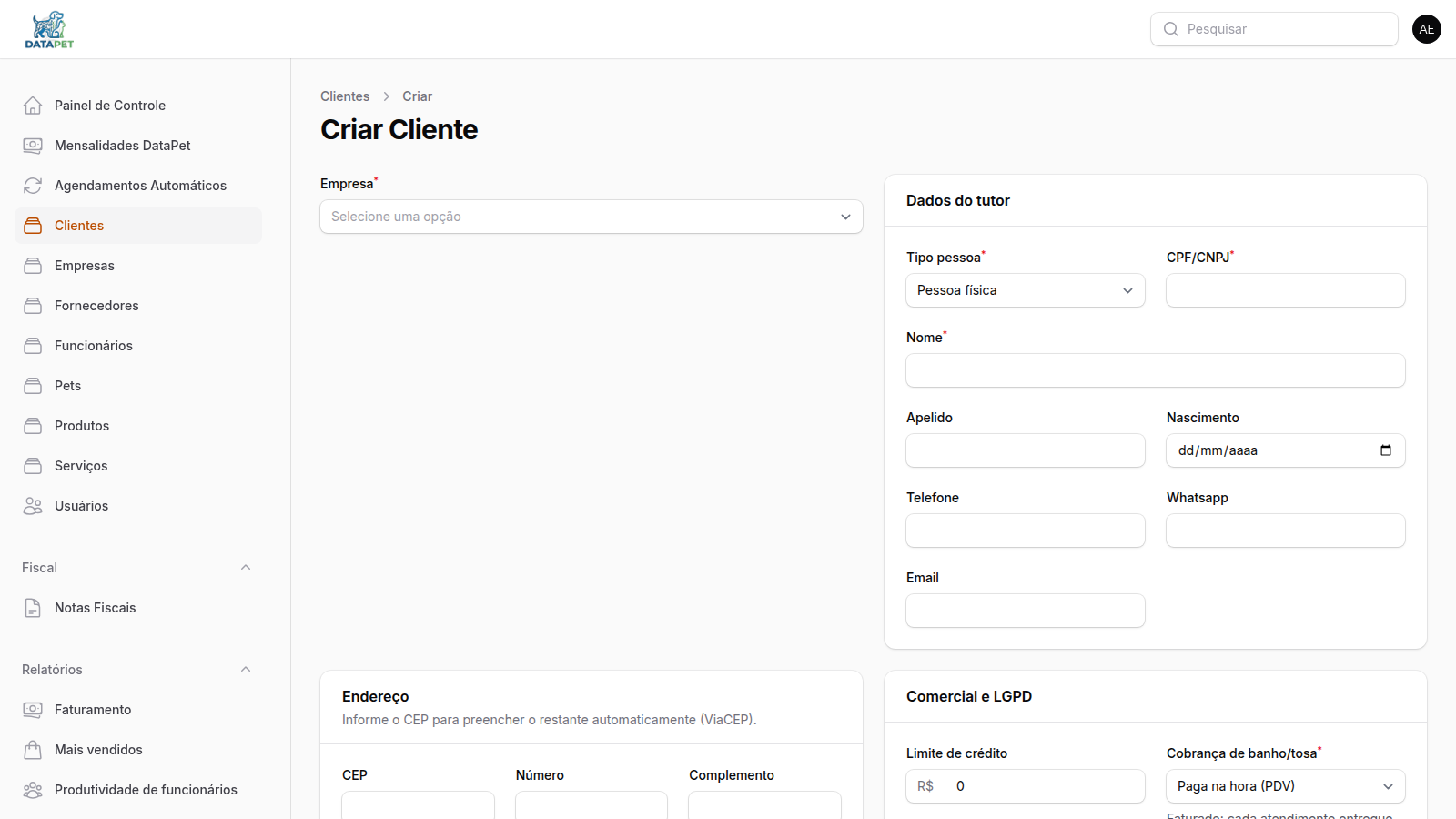Click the Notas Fiscais document icon

[33, 608]
